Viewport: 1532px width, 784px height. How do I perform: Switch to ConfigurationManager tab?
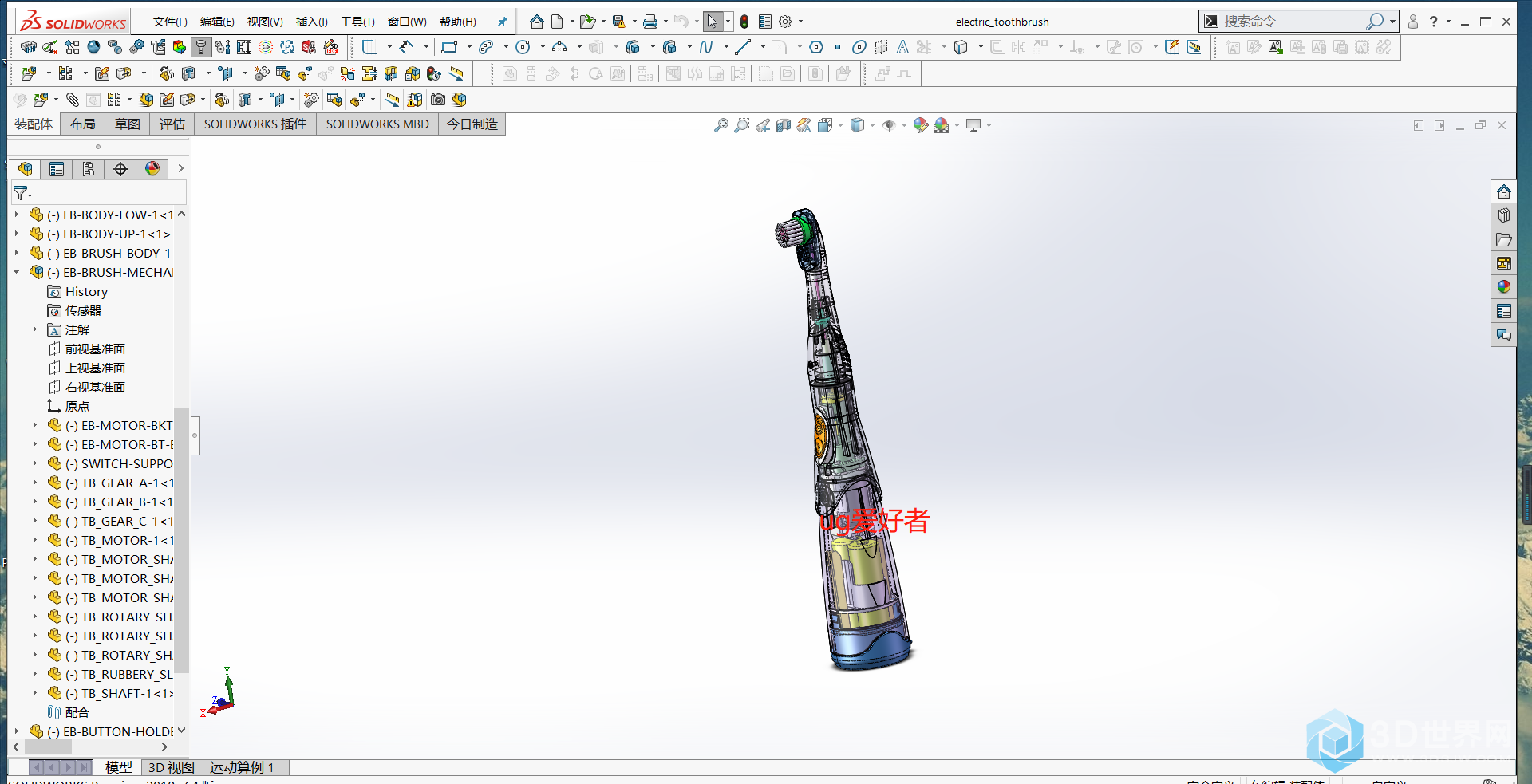point(89,168)
